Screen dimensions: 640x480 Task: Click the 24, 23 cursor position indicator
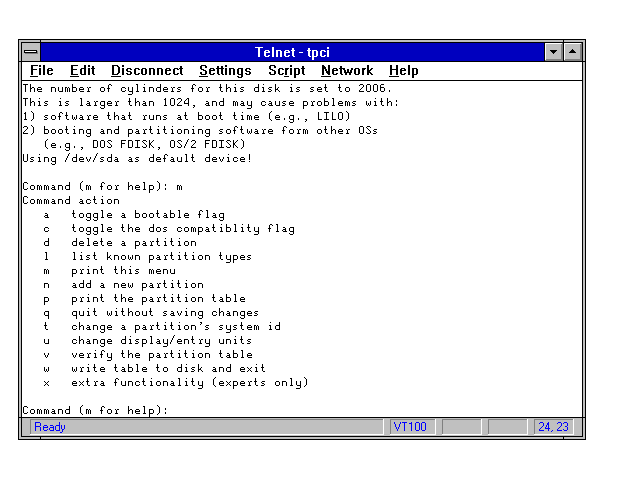coord(553,427)
